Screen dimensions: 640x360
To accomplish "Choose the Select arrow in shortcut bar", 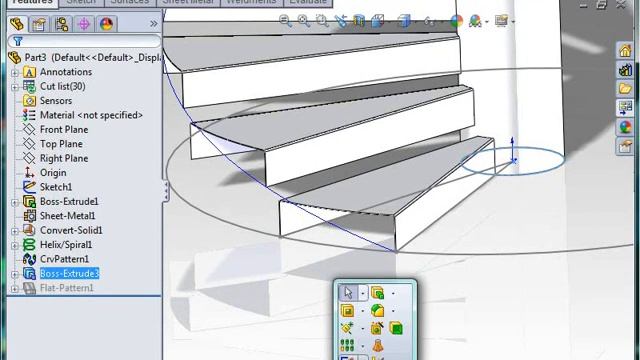I will (348, 293).
